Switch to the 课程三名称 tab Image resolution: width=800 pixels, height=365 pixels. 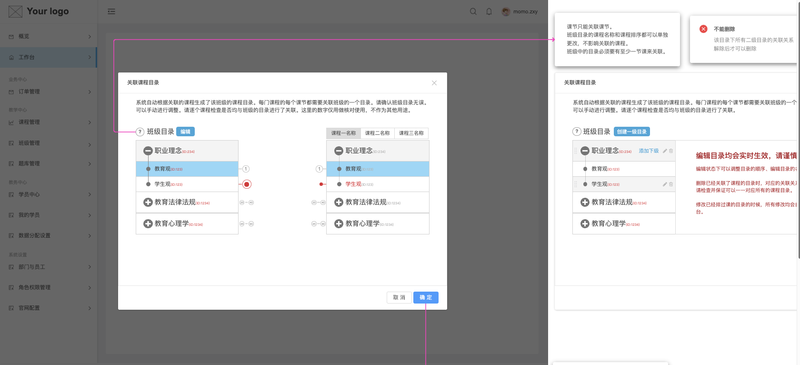click(411, 133)
